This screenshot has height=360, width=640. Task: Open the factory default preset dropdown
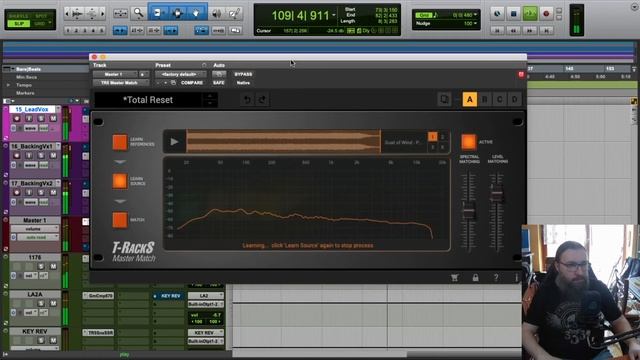tap(180, 74)
